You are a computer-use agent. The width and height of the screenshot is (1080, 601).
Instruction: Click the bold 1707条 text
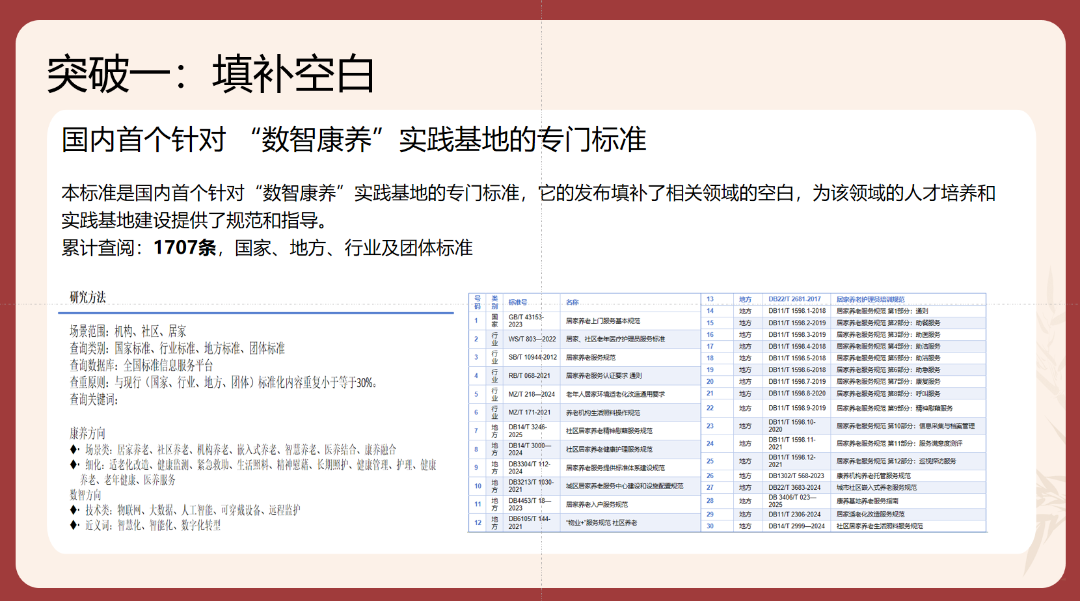pyautogui.click(x=185, y=248)
